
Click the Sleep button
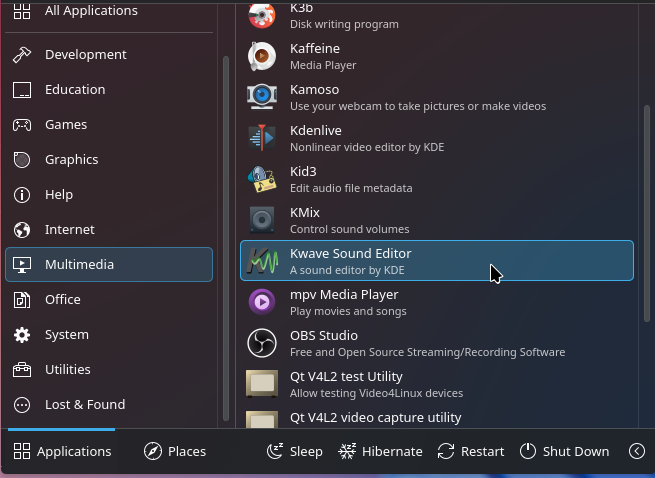(294, 452)
